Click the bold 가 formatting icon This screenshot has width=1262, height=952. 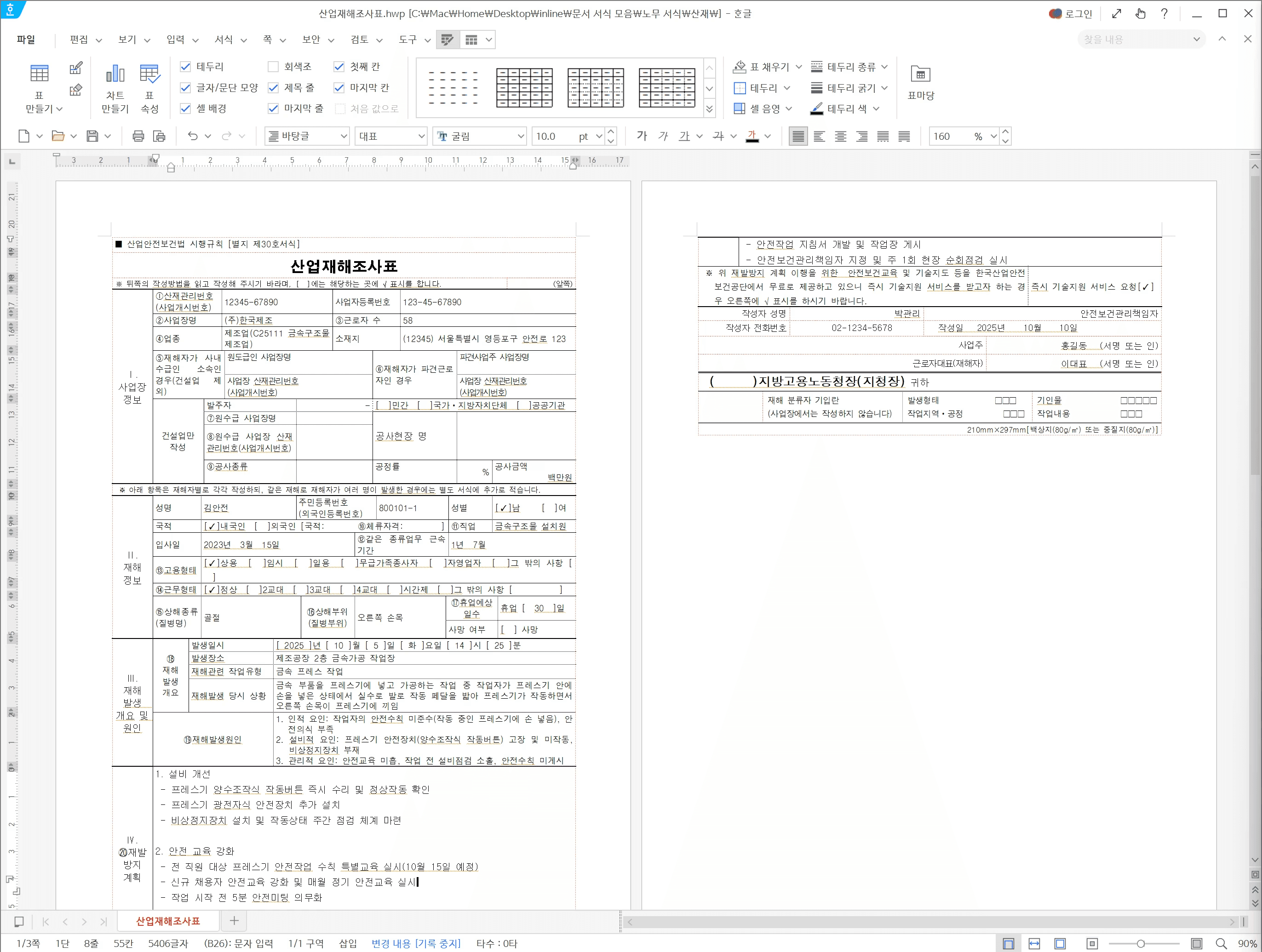point(642,136)
